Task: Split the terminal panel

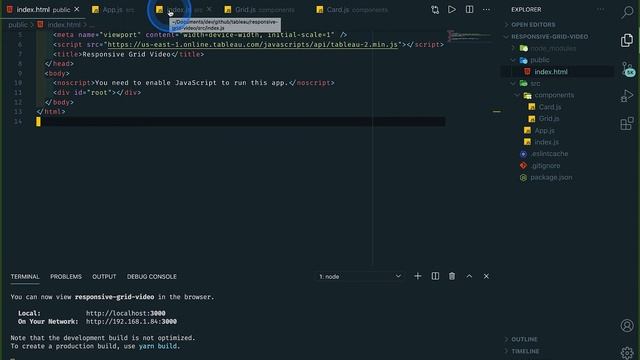Action: click(436, 276)
